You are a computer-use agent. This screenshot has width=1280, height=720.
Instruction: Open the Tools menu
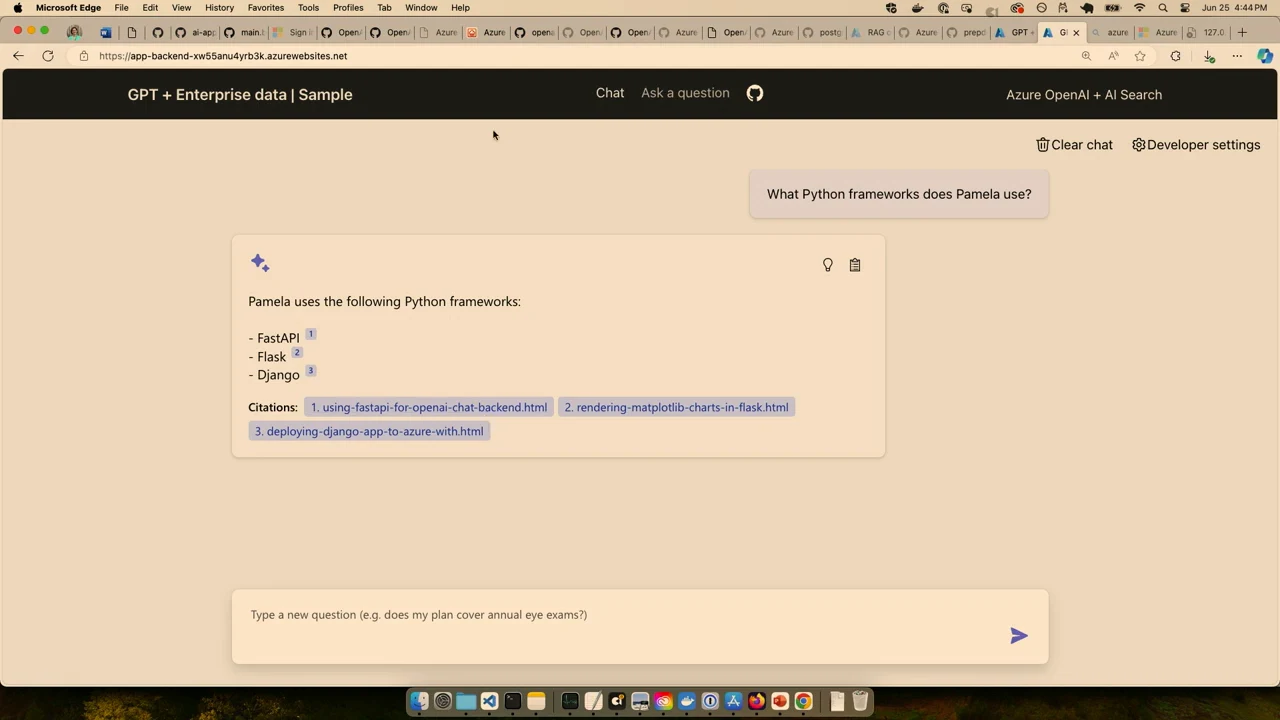click(x=308, y=8)
